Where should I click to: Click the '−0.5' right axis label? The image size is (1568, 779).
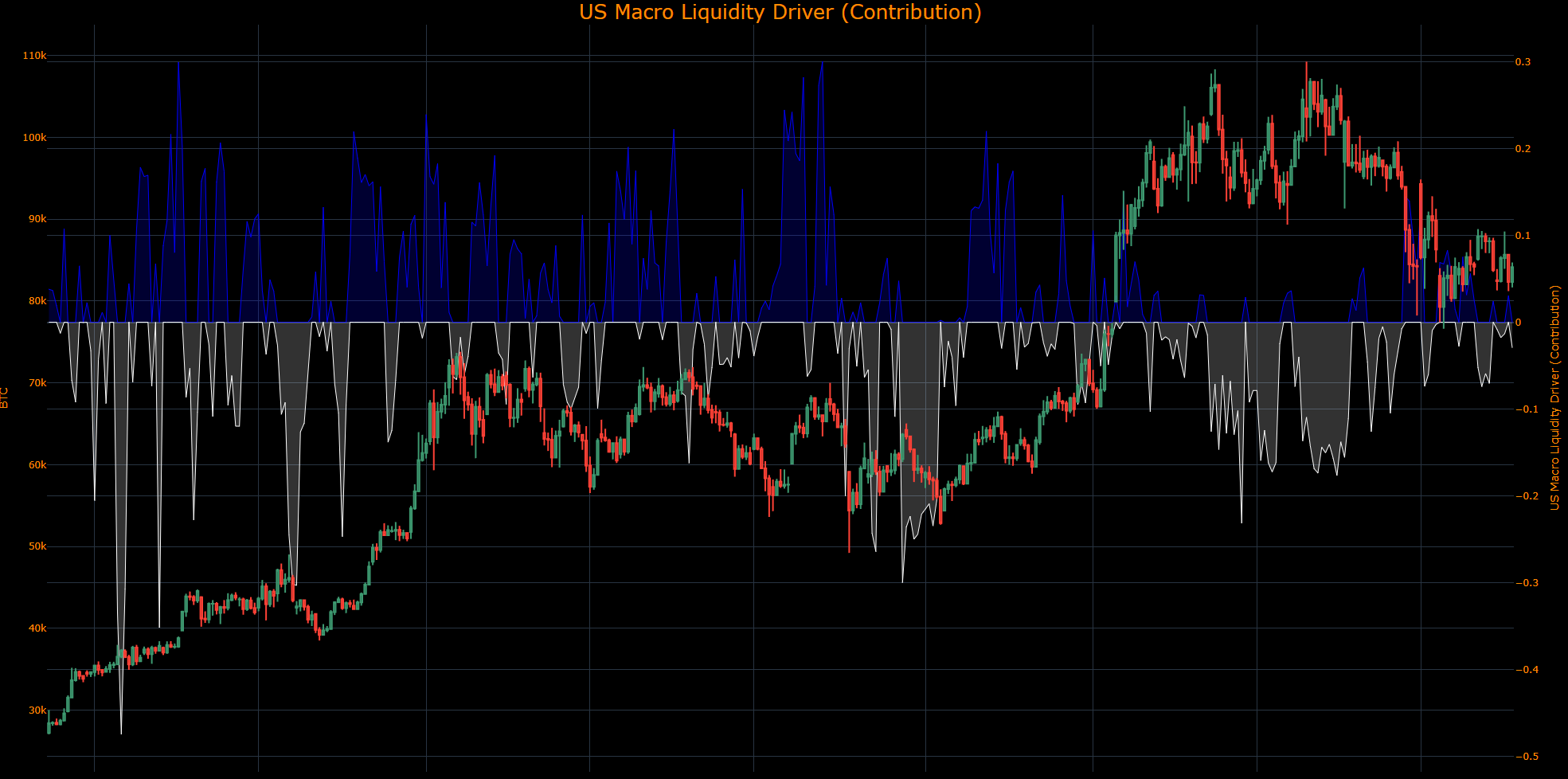(x=1527, y=757)
